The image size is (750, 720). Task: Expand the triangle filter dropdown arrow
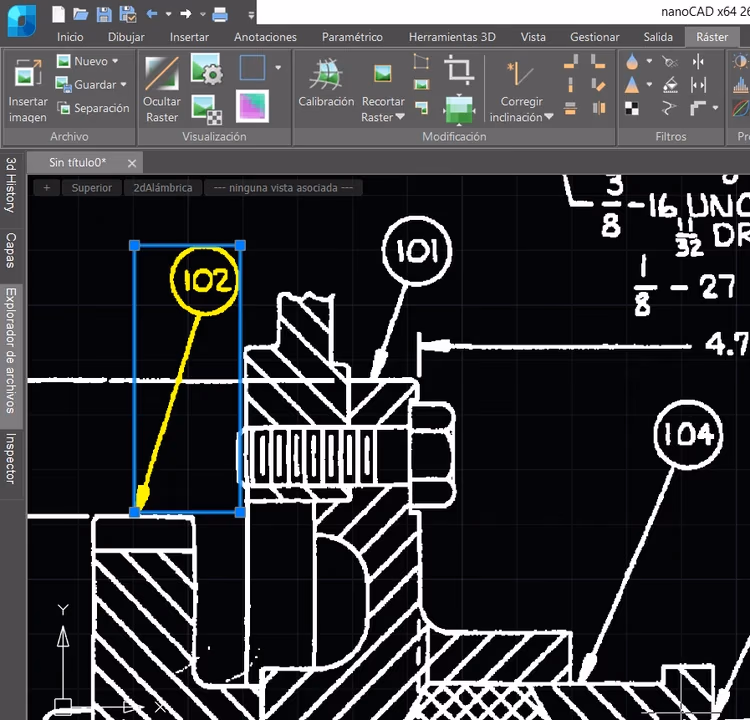(650, 84)
